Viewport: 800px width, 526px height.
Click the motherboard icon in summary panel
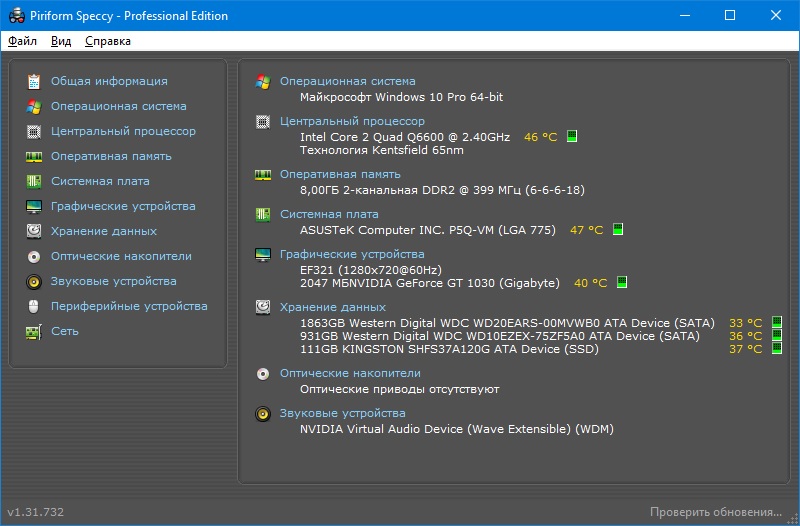[x=263, y=215]
